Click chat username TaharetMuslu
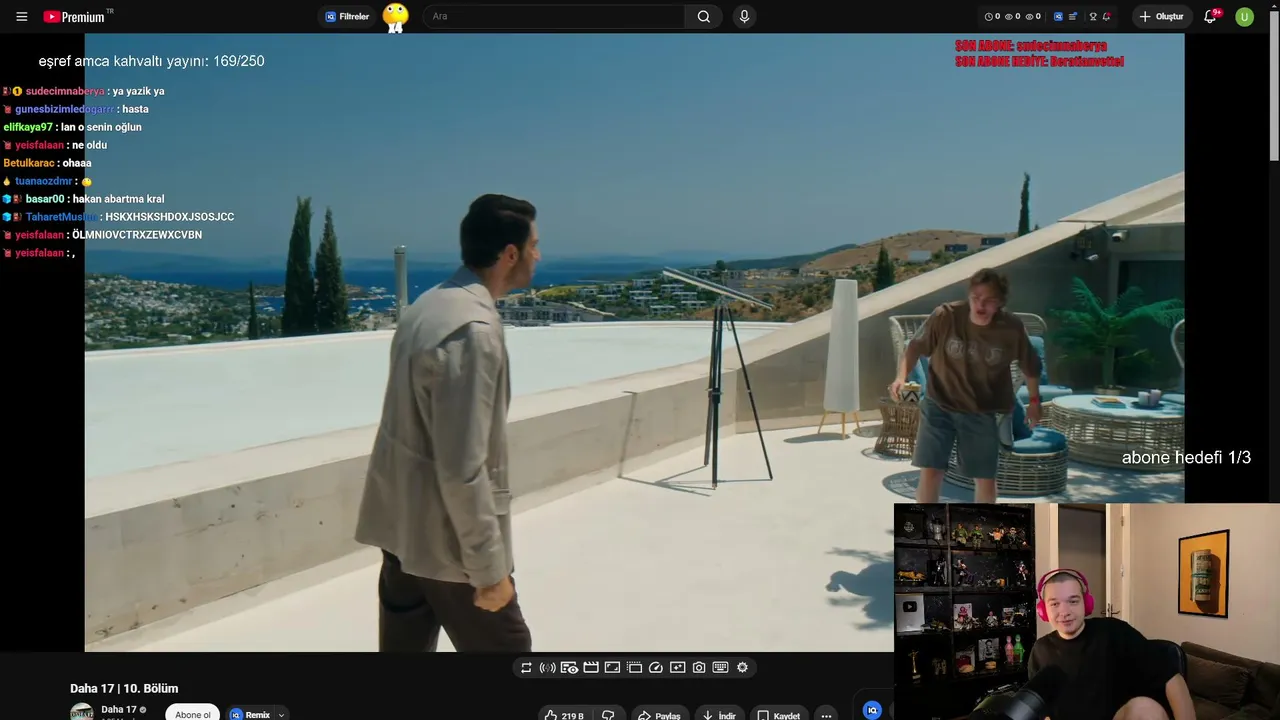 pyautogui.click(x=62, y=217)
